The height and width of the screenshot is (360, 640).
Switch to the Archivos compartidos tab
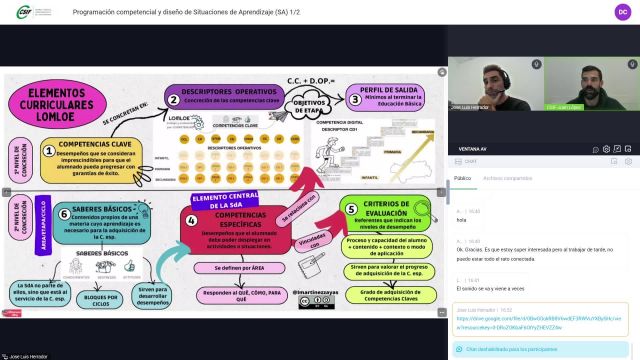507,178
